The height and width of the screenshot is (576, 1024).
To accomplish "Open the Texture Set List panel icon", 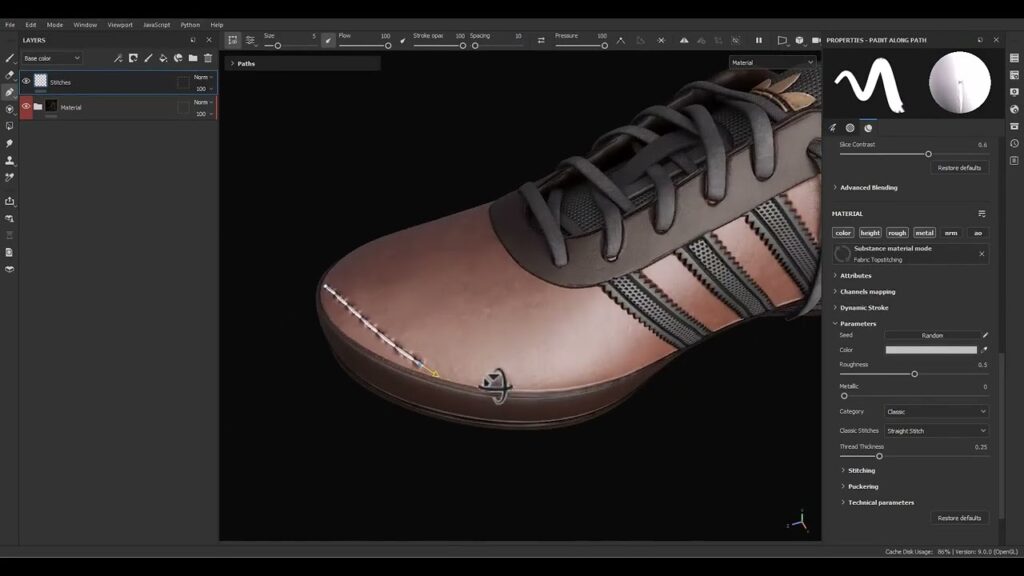I will tap(1014, 58).
